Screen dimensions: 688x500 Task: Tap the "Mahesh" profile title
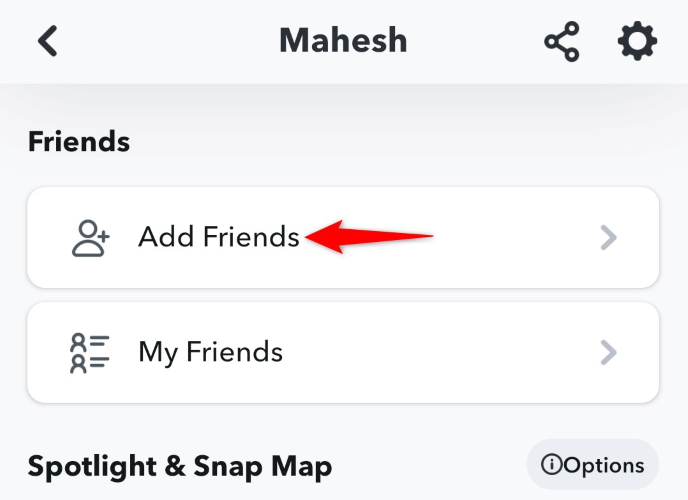[343, 41]
